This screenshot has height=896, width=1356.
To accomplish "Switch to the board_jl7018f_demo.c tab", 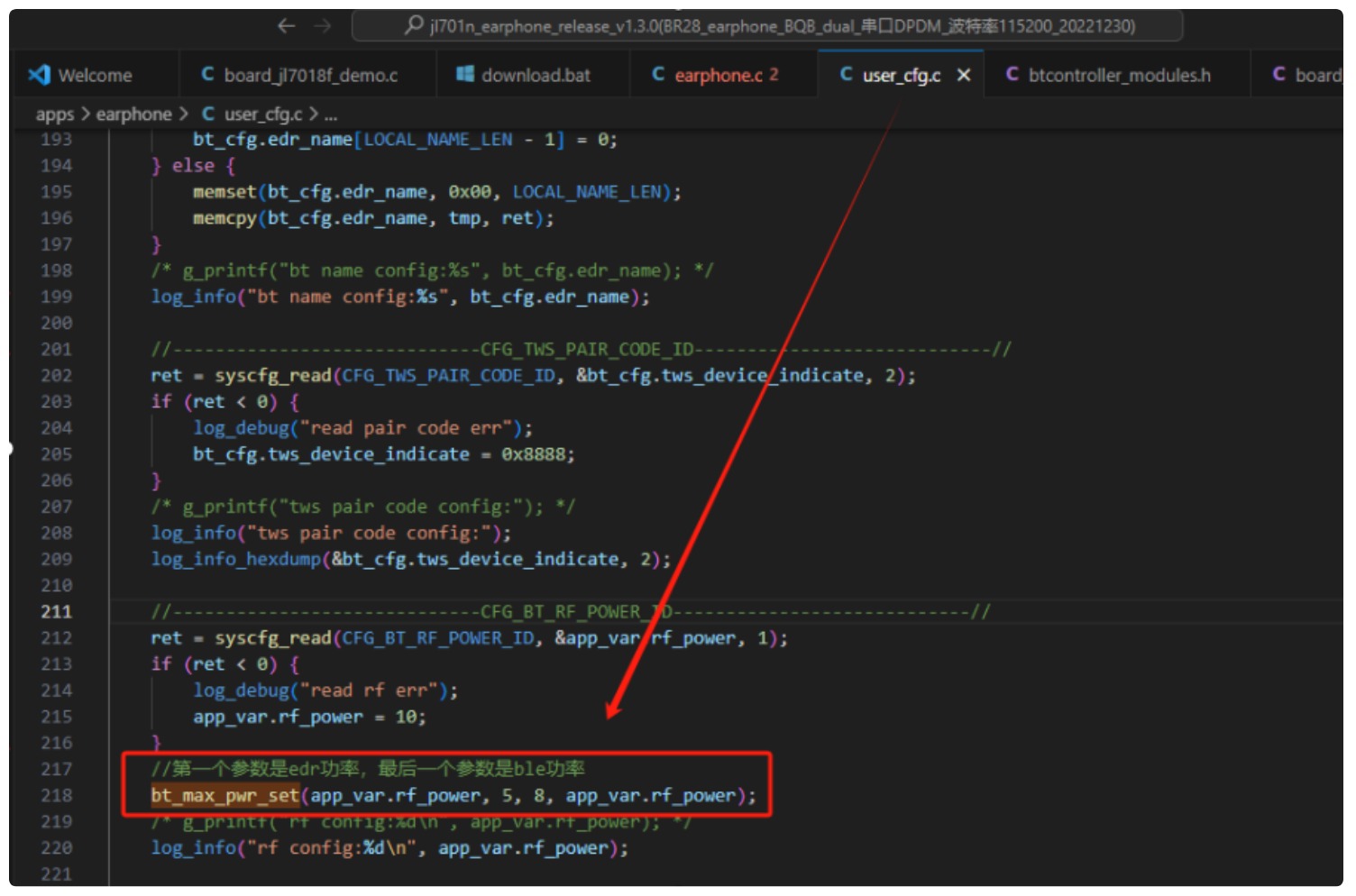I will click(310, 75).
